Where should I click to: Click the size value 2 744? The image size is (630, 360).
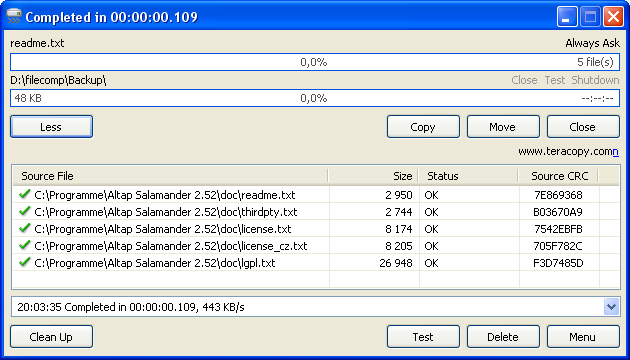(x=399, y=212)
